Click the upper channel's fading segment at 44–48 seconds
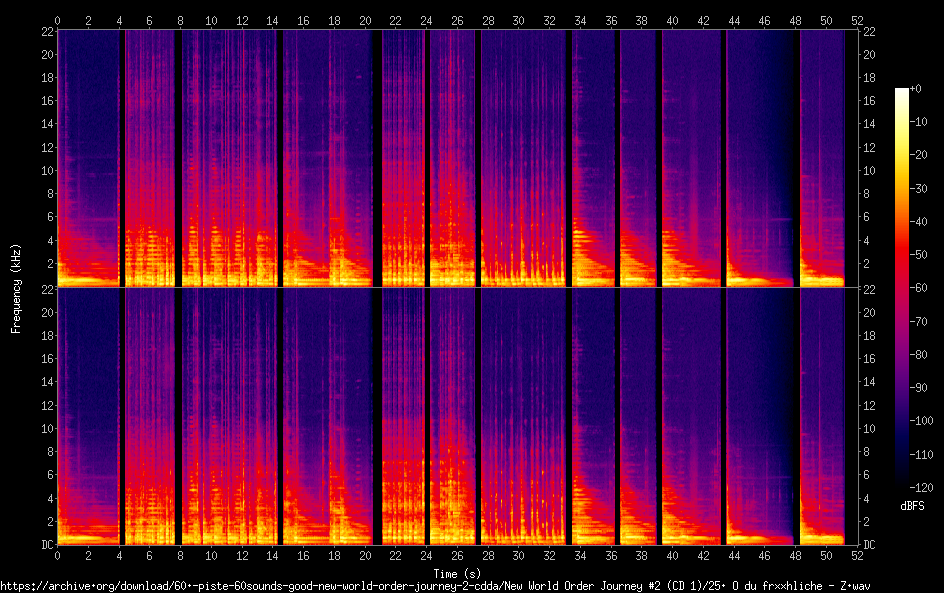Screen dimensions: 944x593 [x=761, y=158]
